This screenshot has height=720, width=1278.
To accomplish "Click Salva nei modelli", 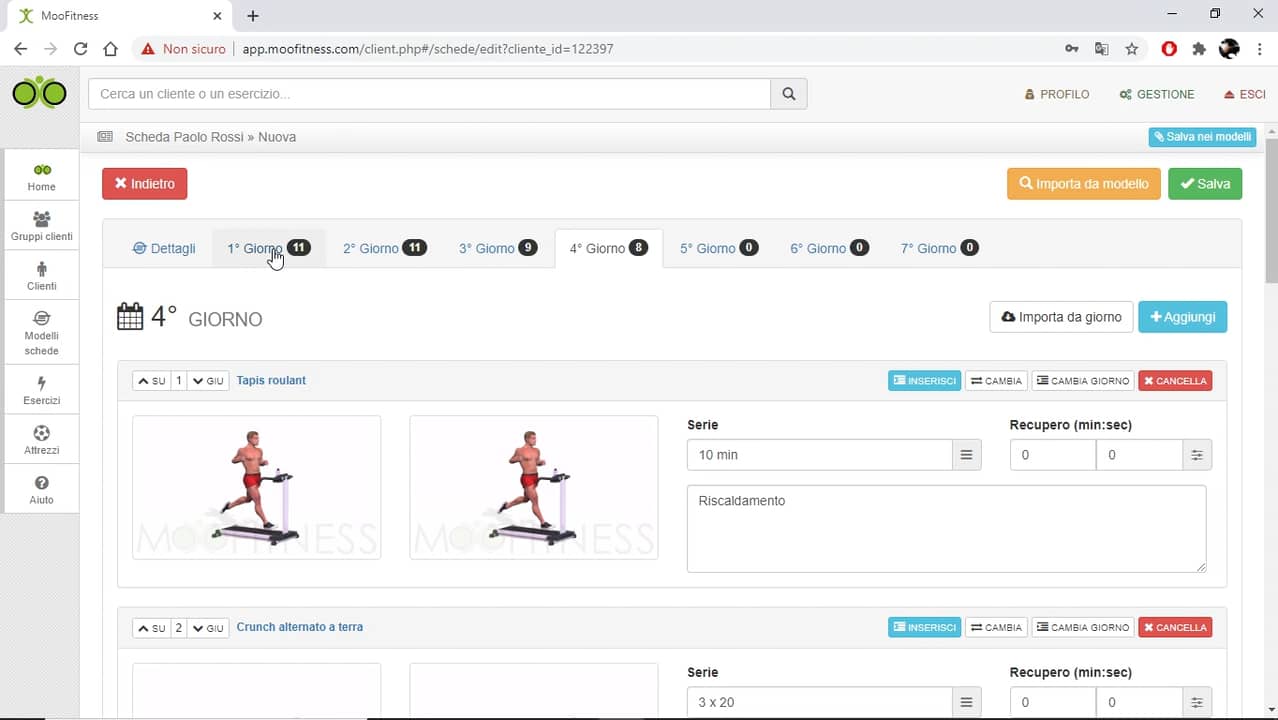I will [x=1202, y=137].
